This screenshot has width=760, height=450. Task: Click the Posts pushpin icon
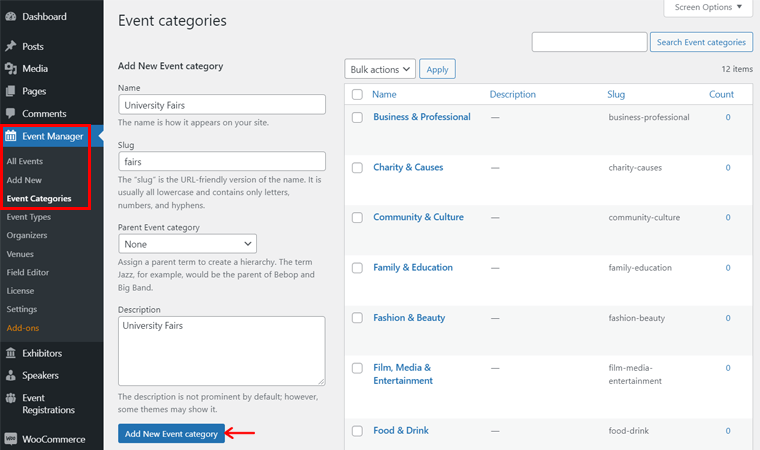pos(11,46)
